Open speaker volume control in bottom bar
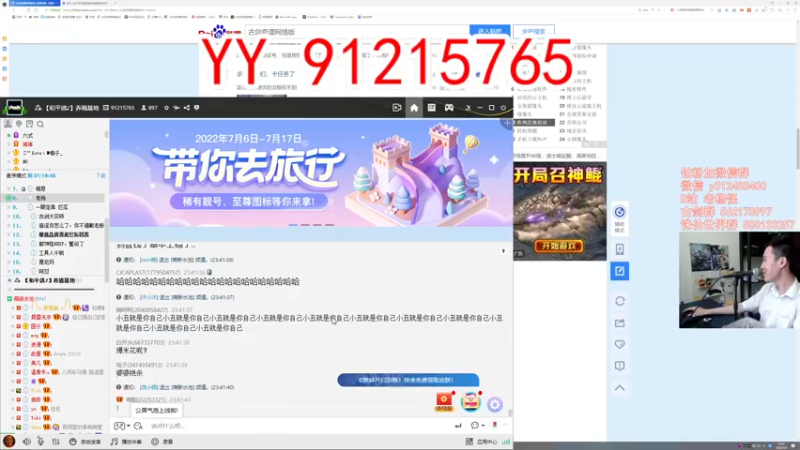 27,441
